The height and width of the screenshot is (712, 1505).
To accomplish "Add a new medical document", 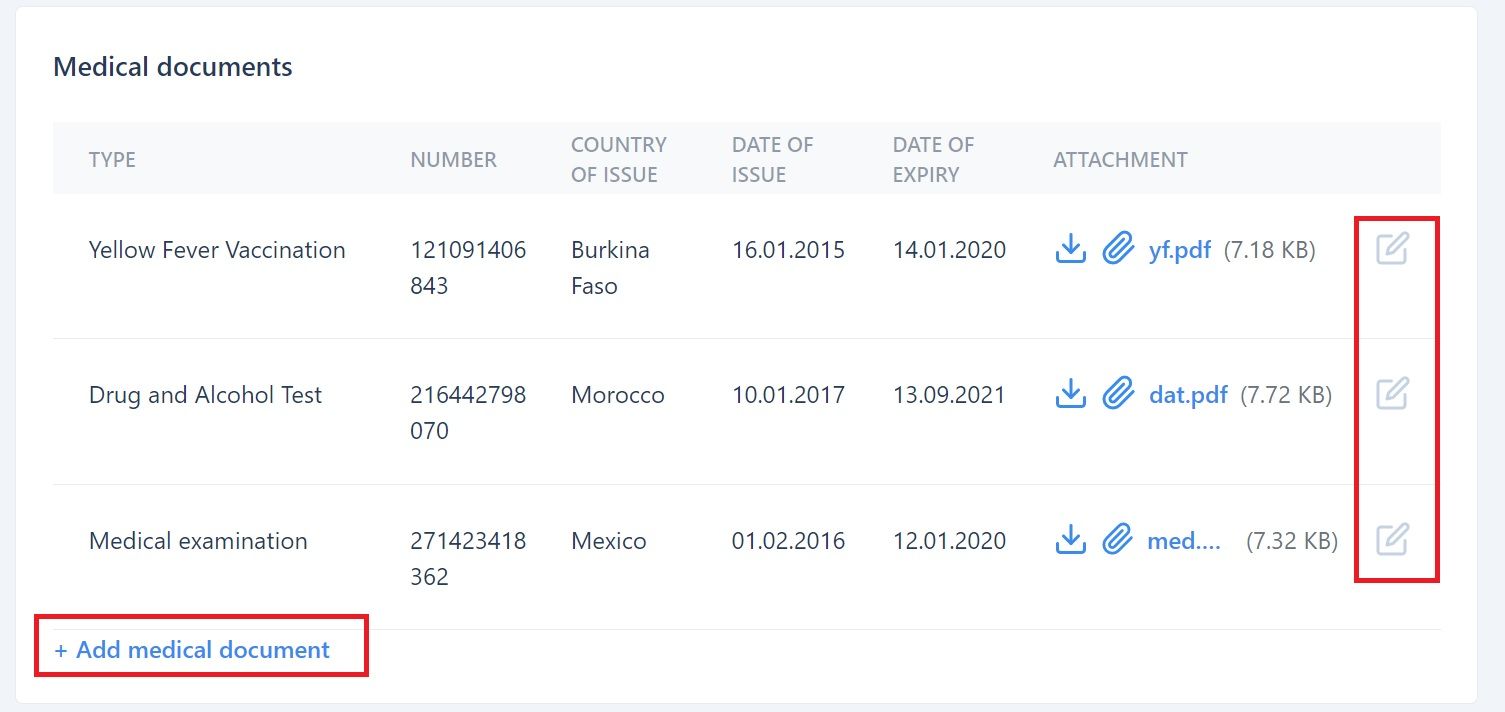I will 192,650.
